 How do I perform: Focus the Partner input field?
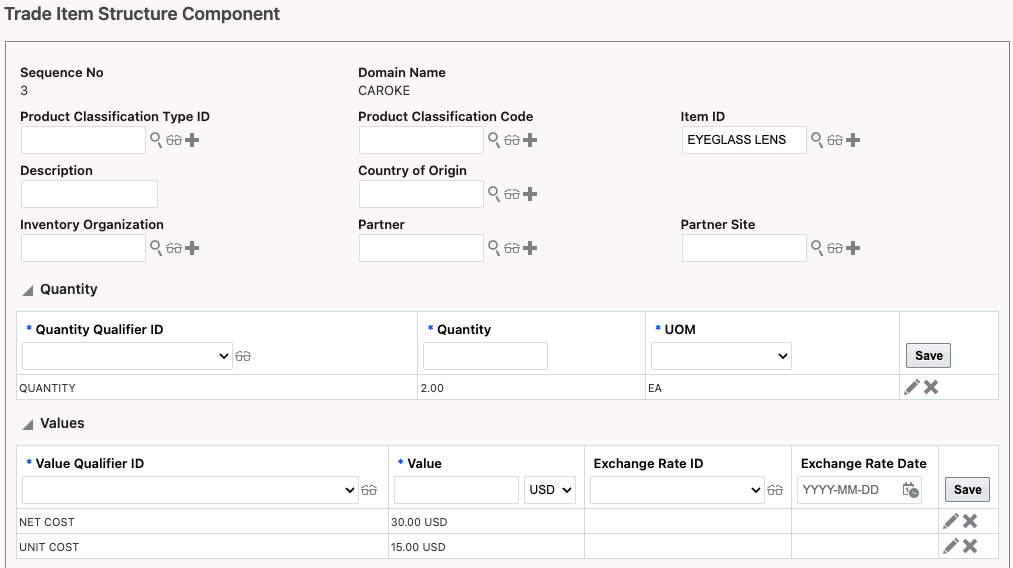421,248
